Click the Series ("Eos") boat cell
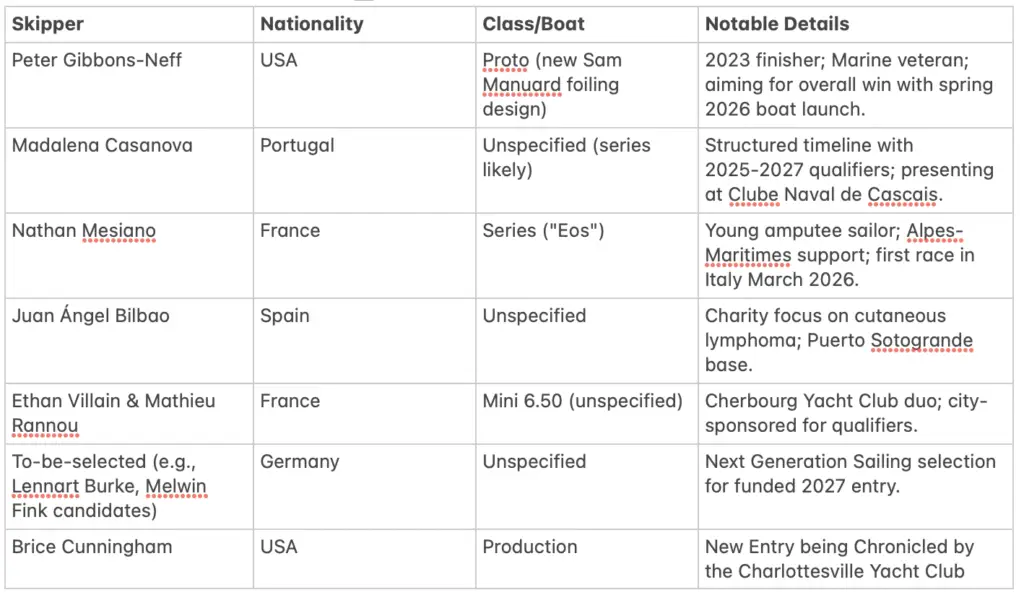This screenshot has width=1024, height=595. 544,231
